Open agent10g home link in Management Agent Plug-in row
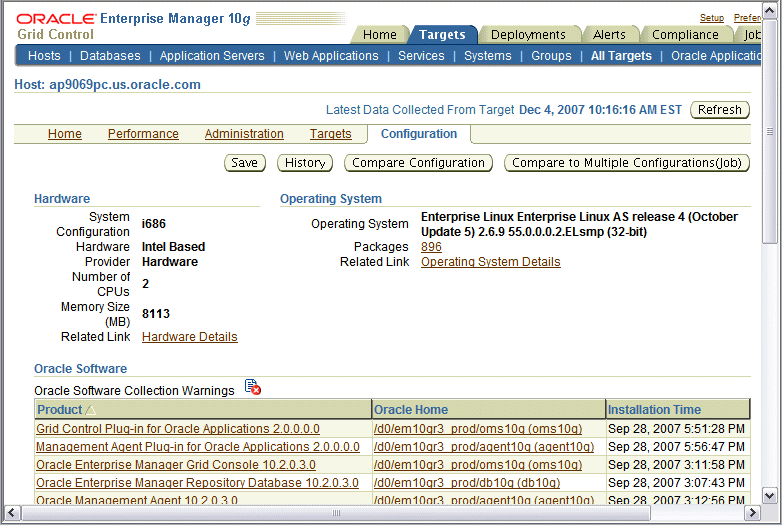 click(484, 447)
